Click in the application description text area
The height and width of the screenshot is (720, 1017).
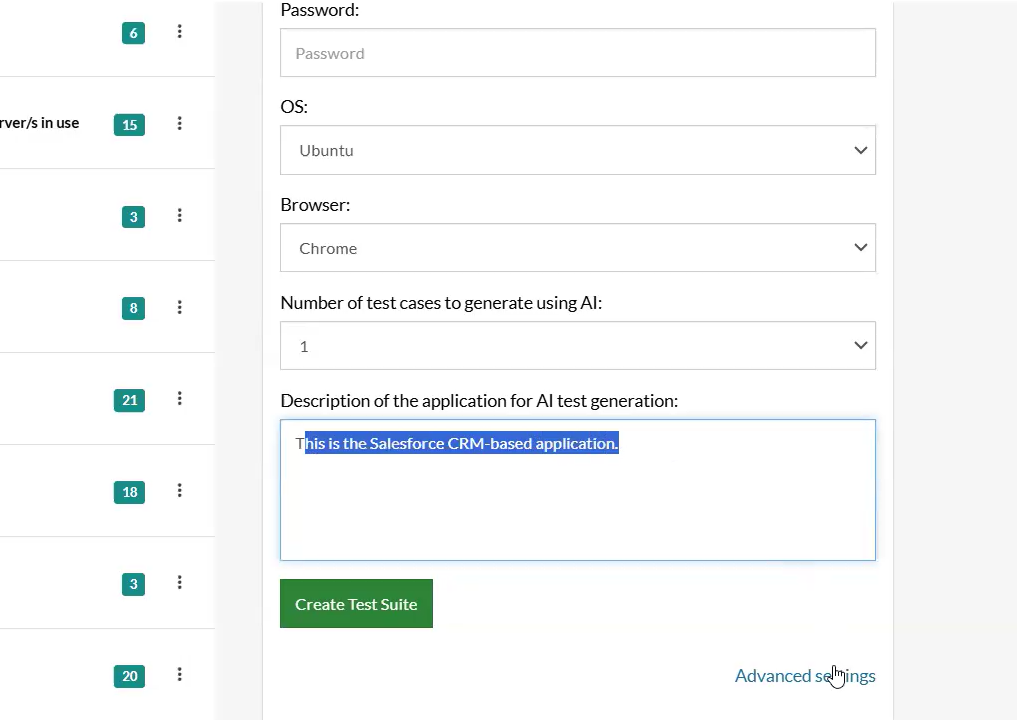[577, 505]
